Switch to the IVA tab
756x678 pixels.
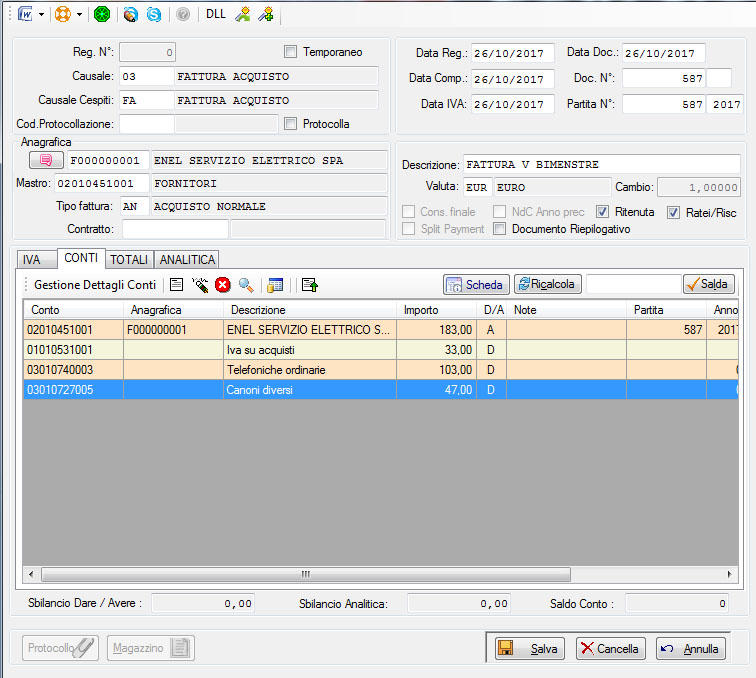pyautogui.click(x=37, y=259)
